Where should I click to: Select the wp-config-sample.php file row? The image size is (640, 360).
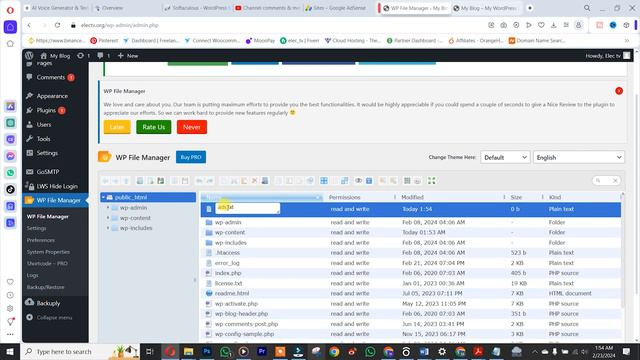(411, 334)
